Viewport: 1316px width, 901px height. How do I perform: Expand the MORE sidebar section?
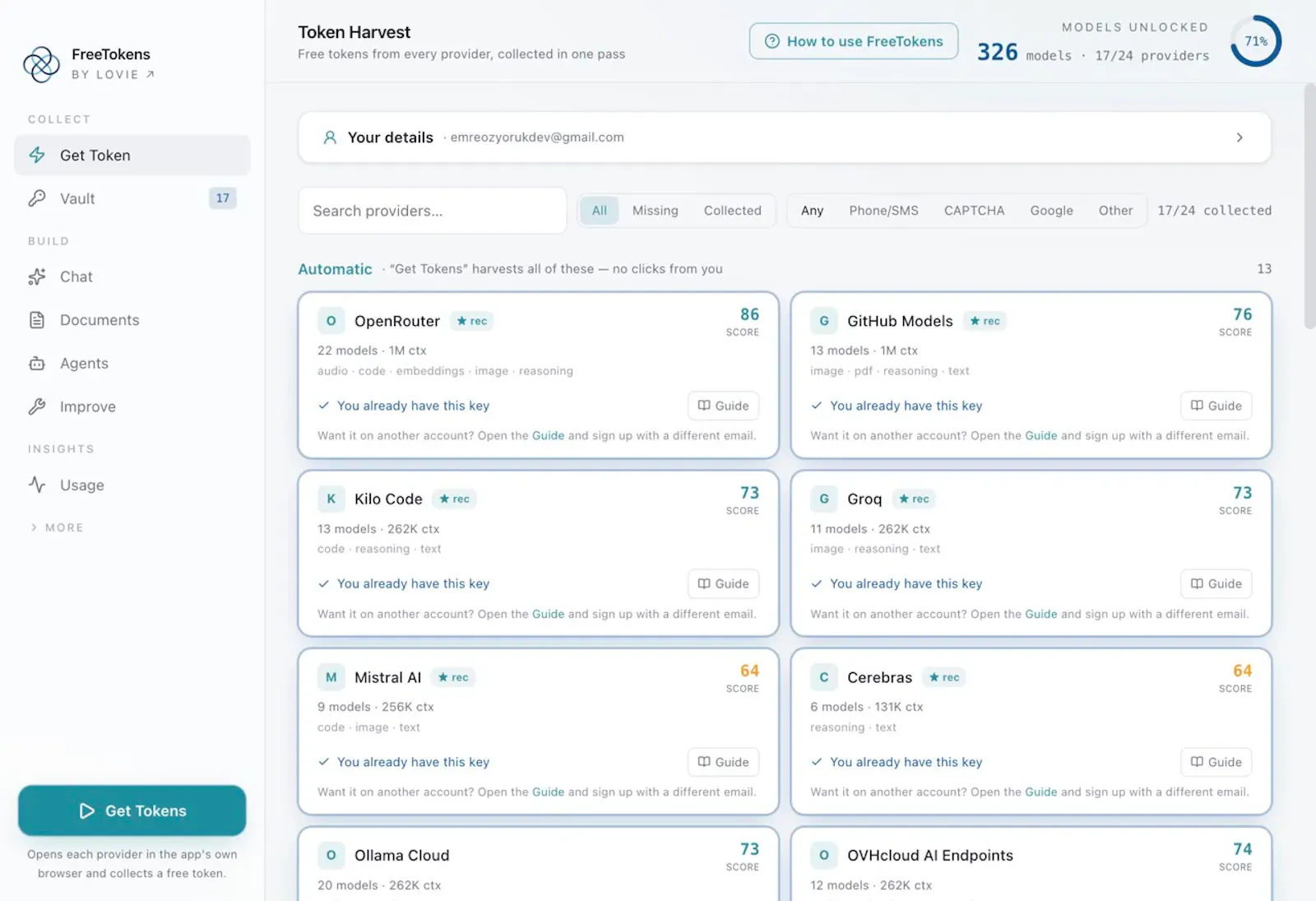(57, 527)
